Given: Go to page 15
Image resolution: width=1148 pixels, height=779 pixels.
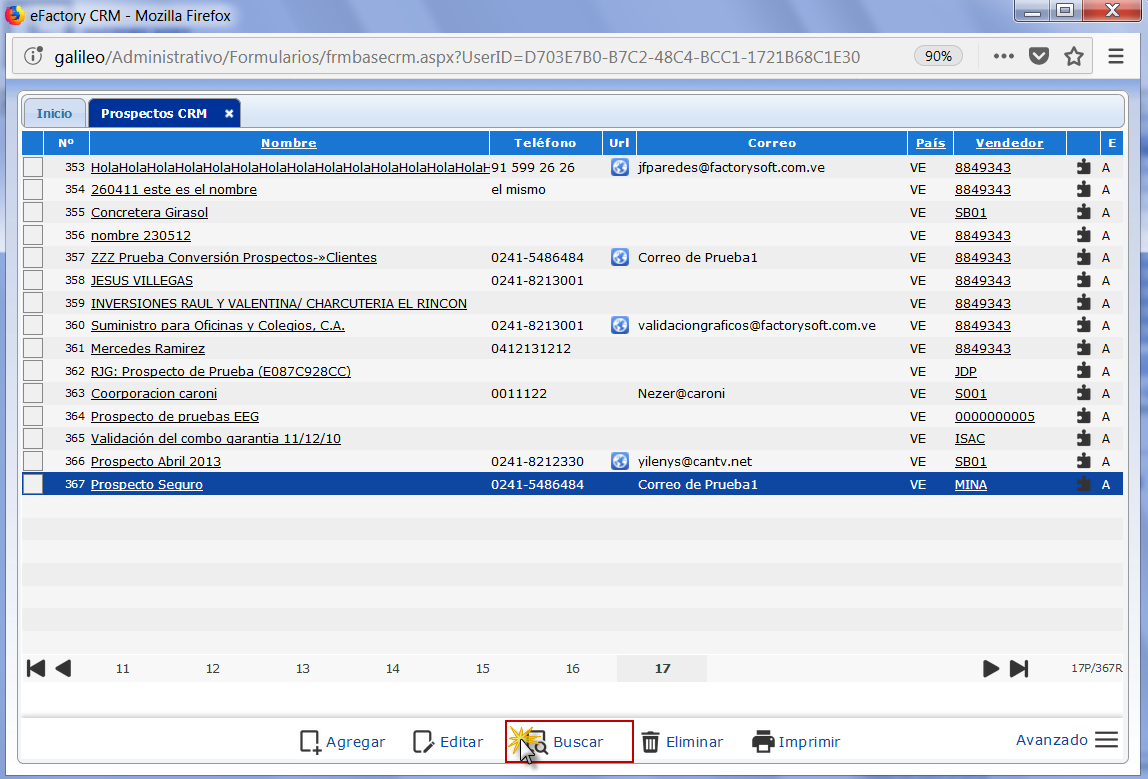Looking at the screenshot, I should 482,668.
